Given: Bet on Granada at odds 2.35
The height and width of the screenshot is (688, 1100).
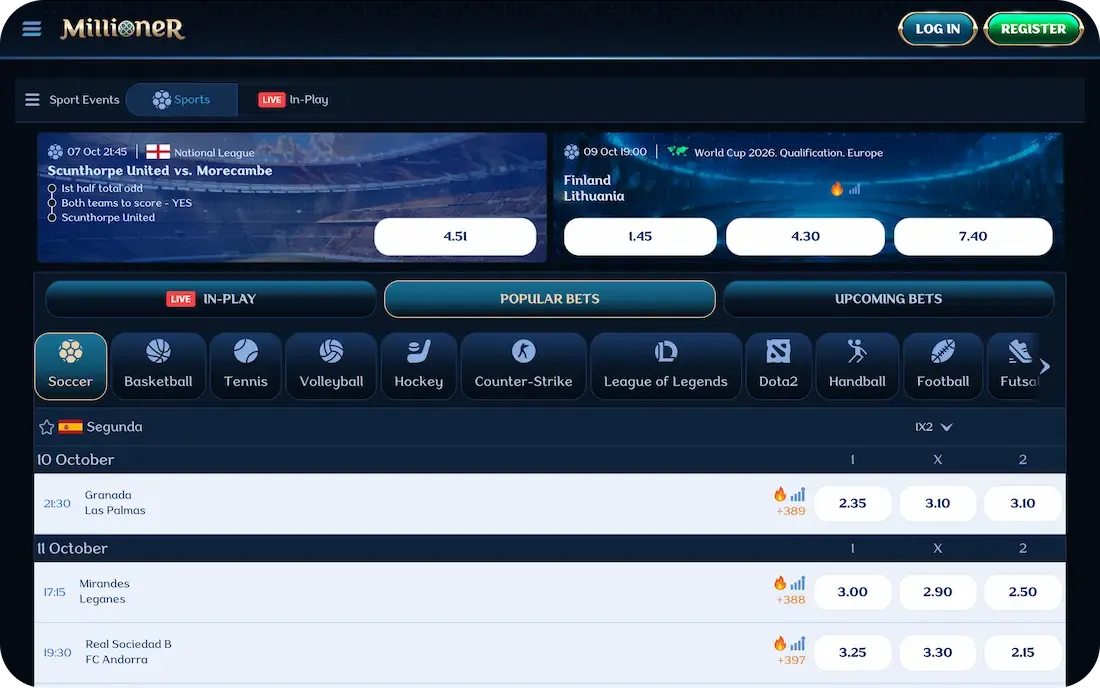Looking at the screenshot, I should click(852, 503).
